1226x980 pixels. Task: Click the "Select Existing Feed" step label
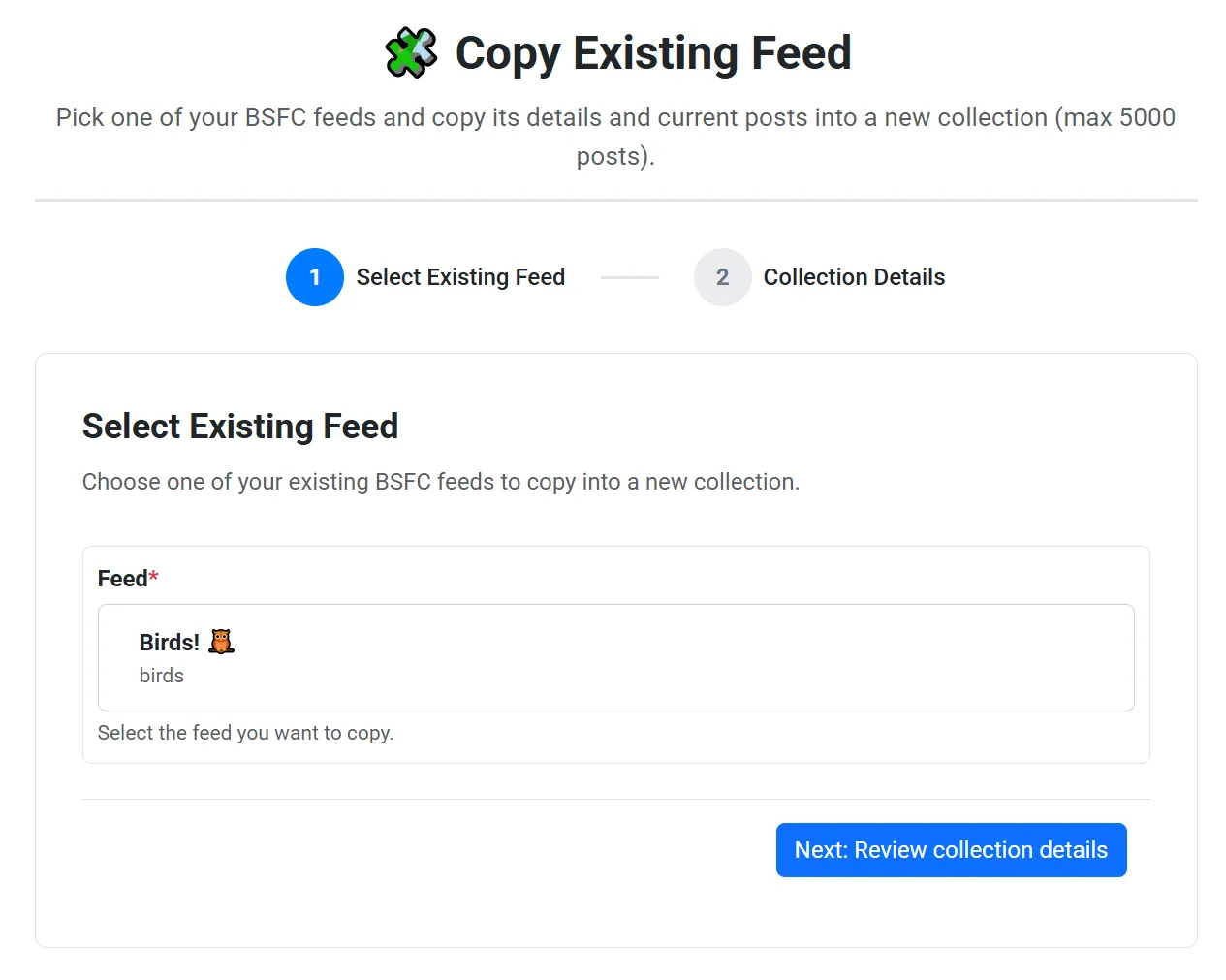(x=460, y=277)
